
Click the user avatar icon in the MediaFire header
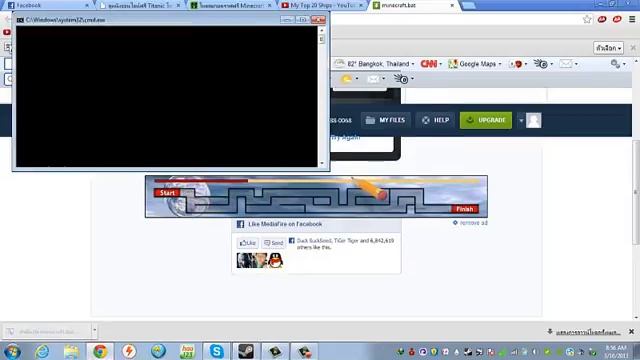(533, 120)
